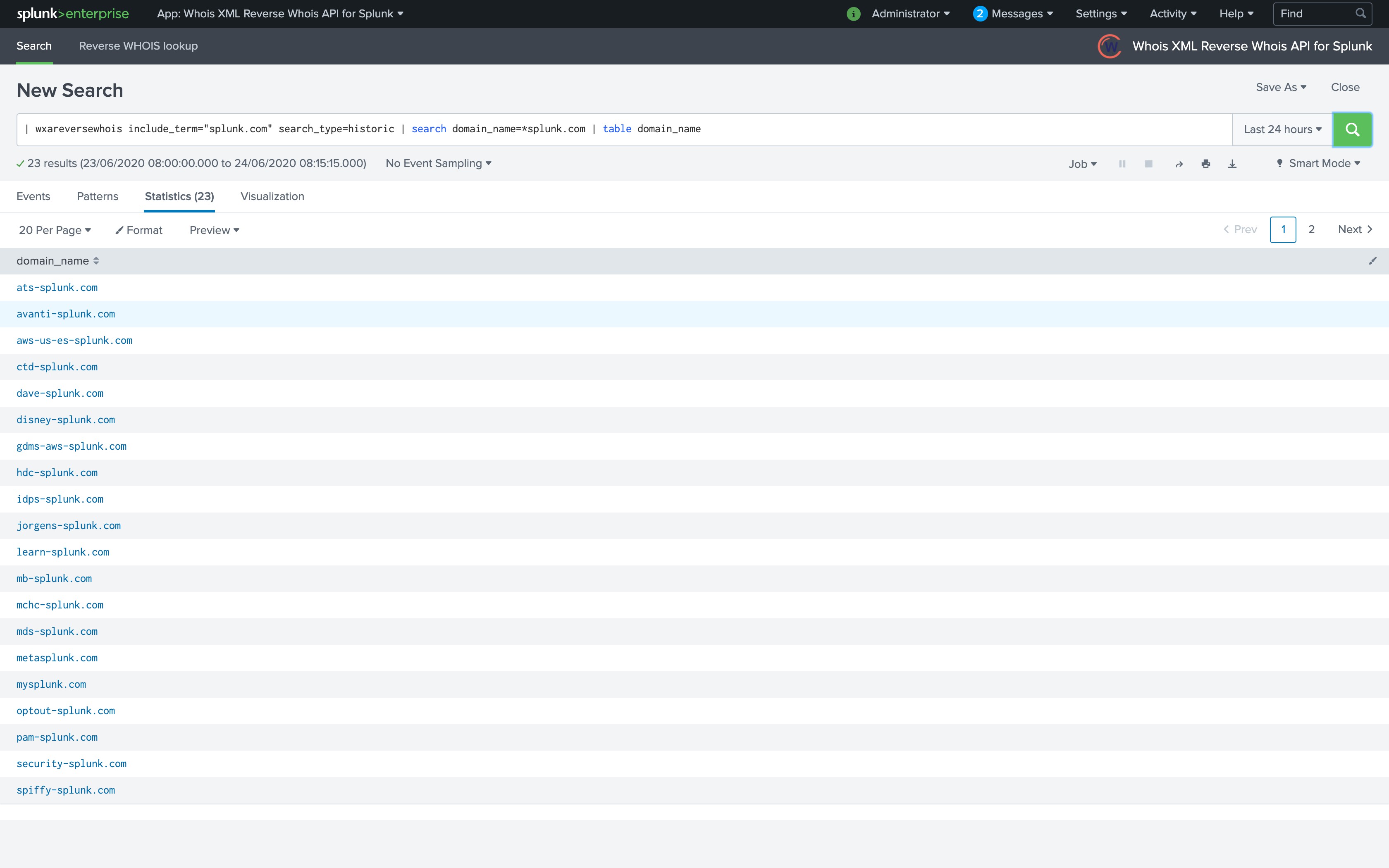Open the Format options

click(x=139, y=230)
